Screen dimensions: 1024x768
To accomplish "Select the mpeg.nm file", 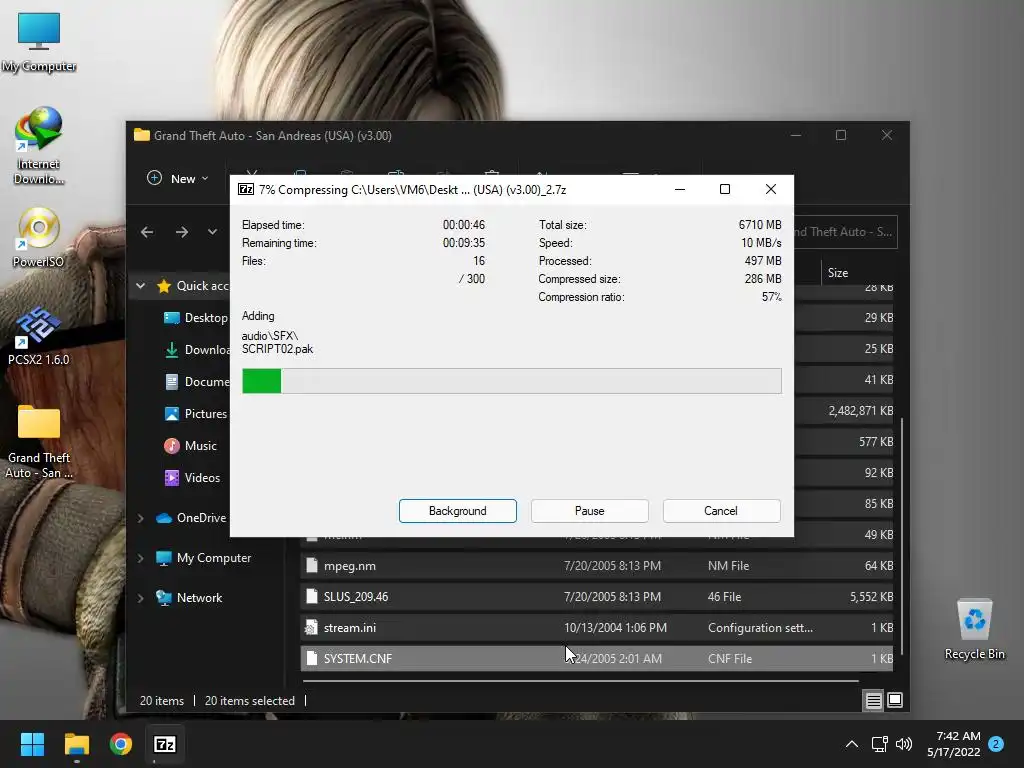I will click(596, 566).
